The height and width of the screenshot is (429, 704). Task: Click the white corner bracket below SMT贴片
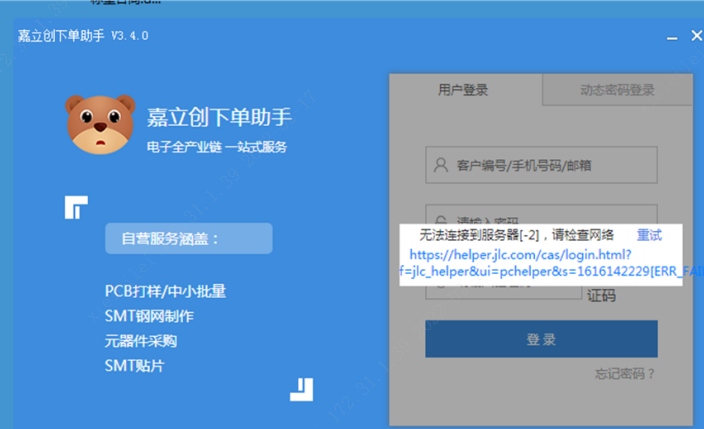(303, 388)
